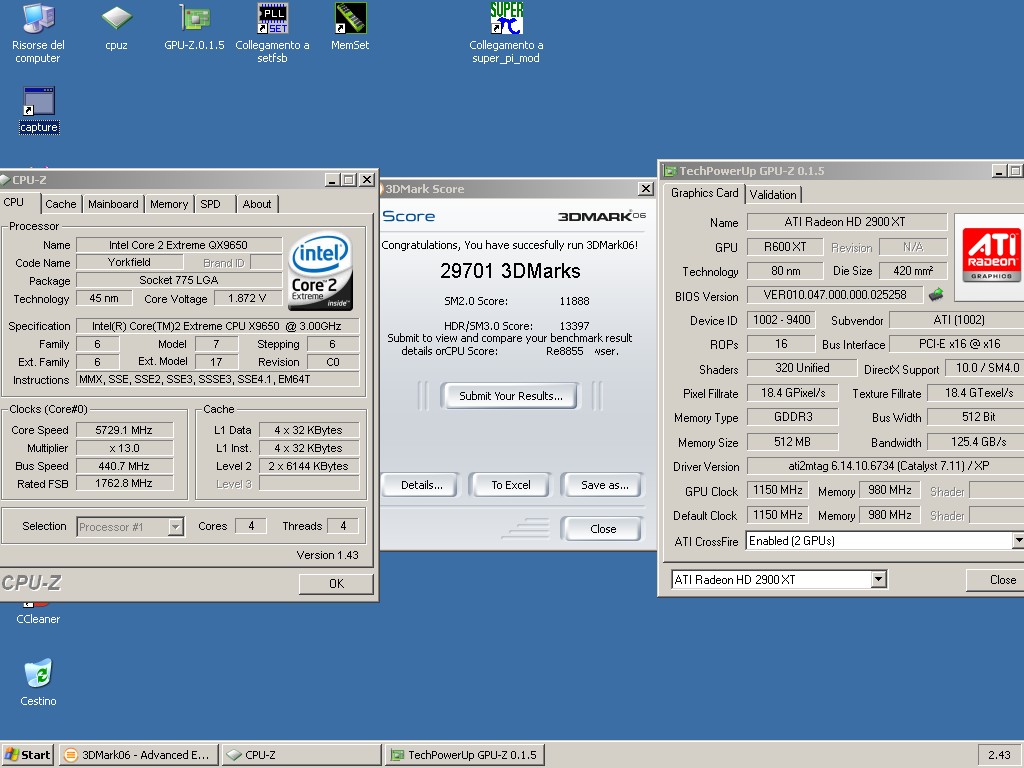Switch to the Validation tab in GPU-Z
Viewport: 1024px width, 768px height.
773,195
